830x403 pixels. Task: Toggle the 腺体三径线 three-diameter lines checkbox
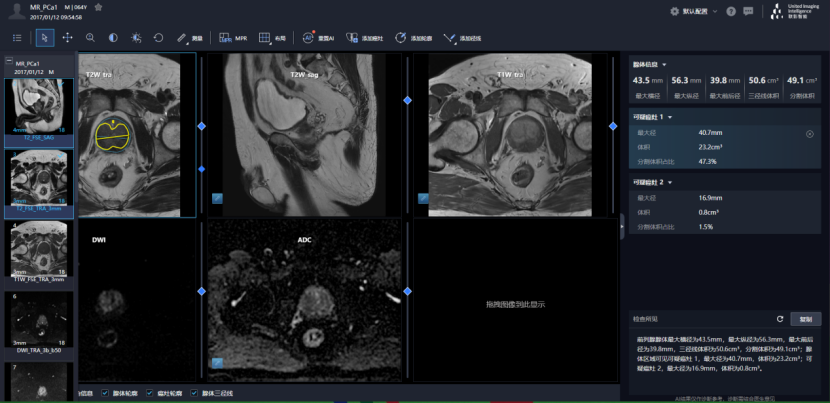(194, 393)
